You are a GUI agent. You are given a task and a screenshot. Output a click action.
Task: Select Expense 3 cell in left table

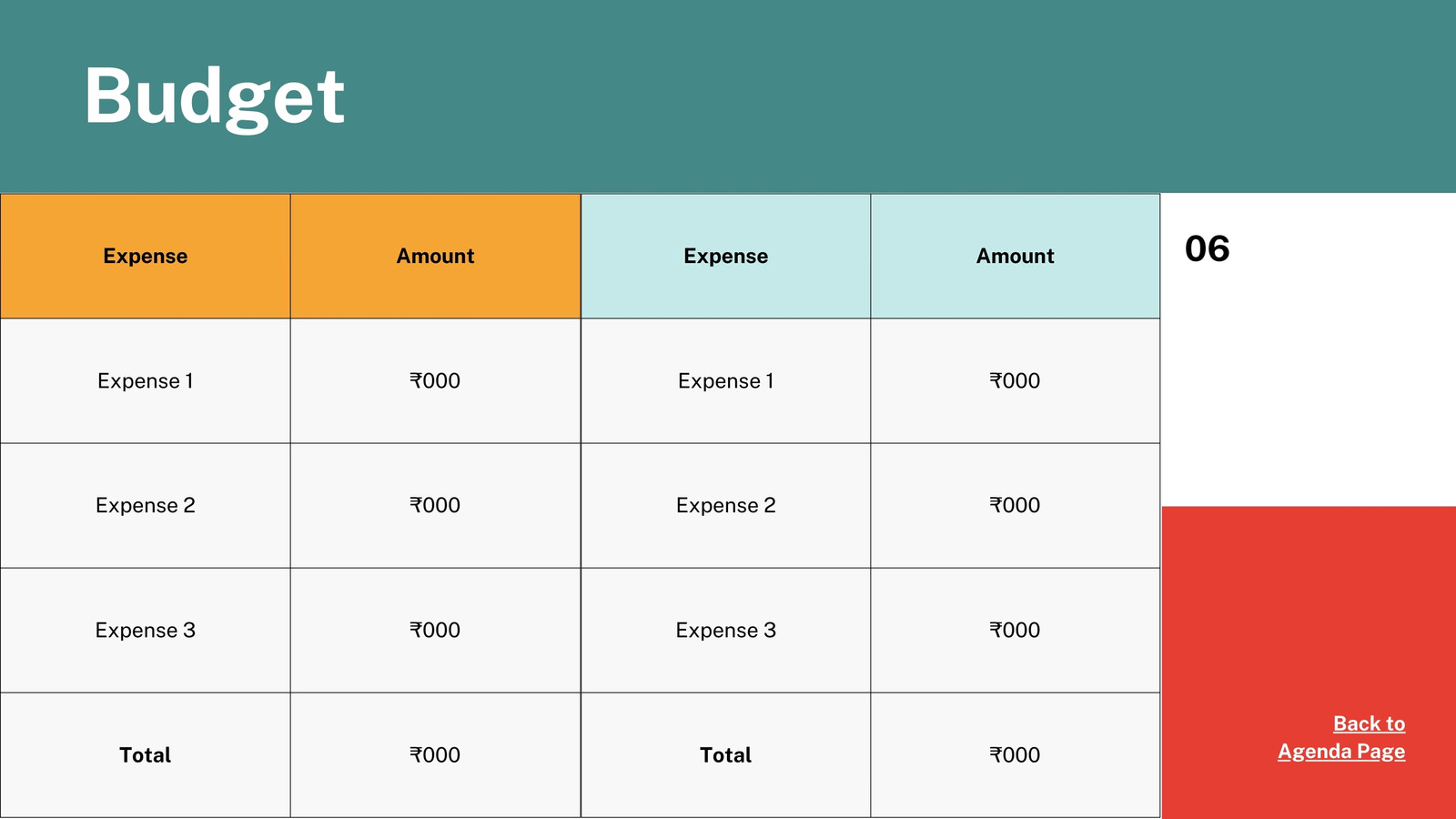click(146, 631)
